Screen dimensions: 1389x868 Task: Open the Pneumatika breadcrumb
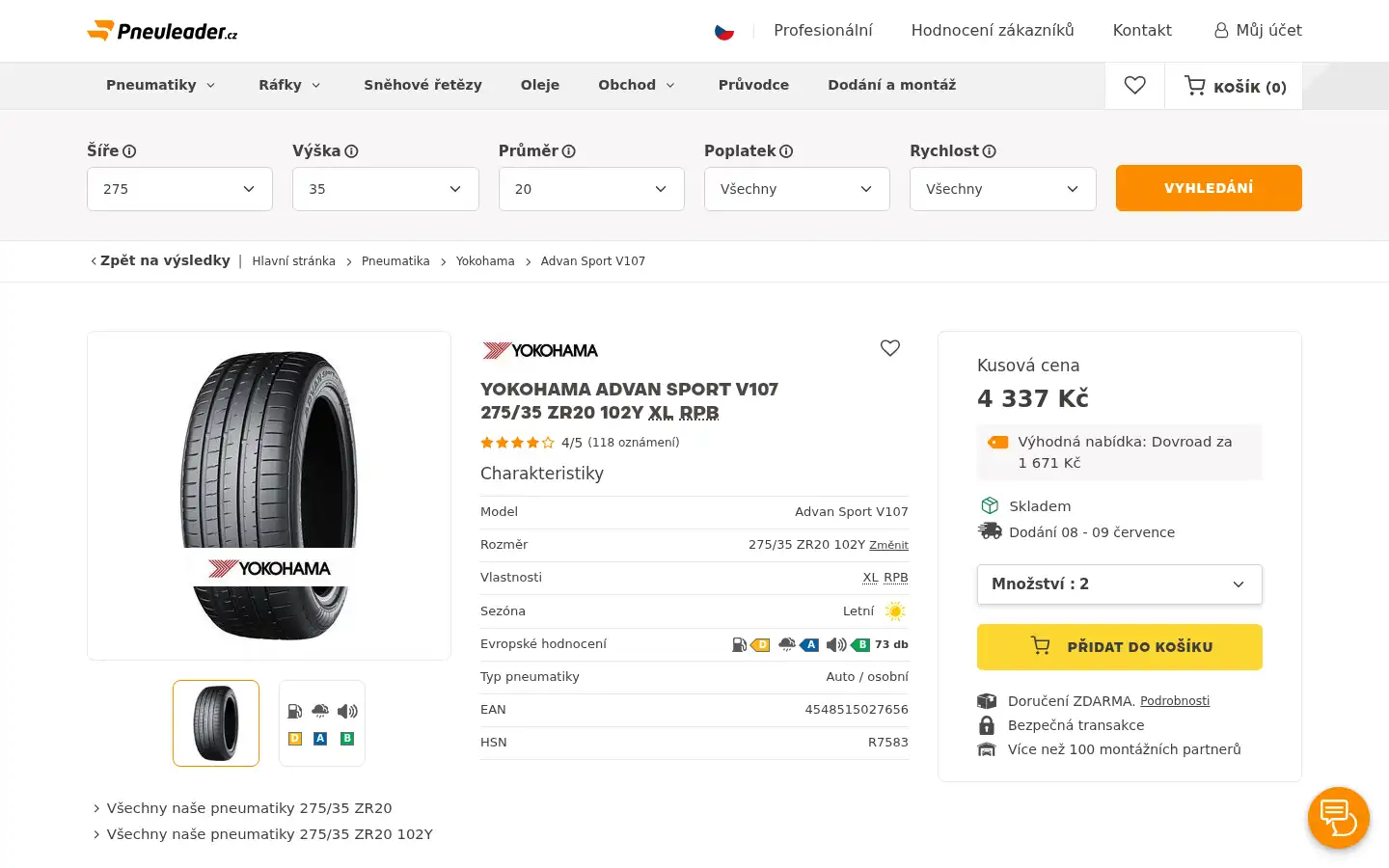point(395,261)
